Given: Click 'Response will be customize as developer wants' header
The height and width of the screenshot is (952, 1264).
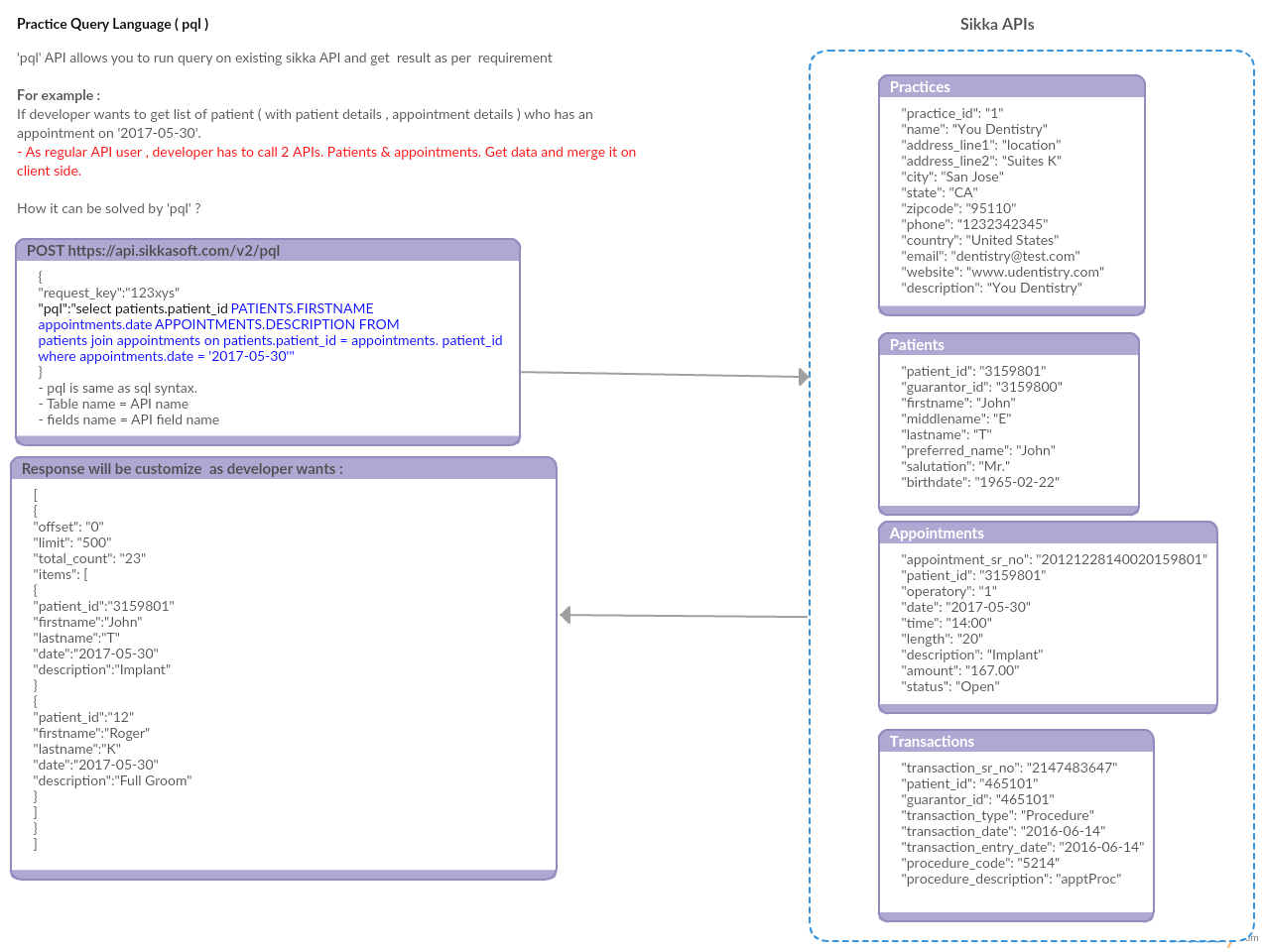Looking at the screenshot, I should coord(284,468).
